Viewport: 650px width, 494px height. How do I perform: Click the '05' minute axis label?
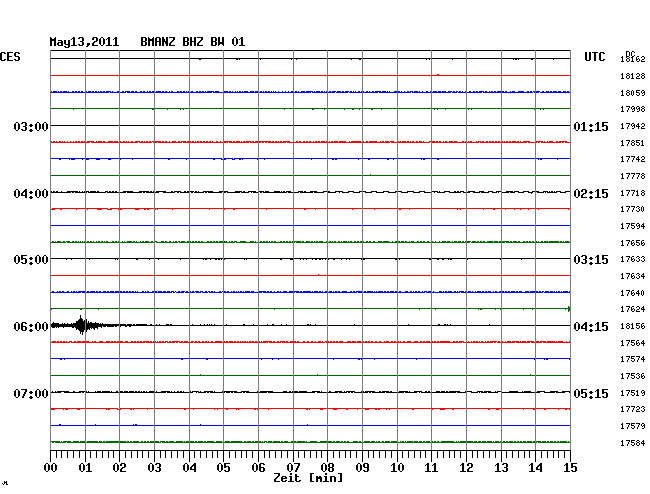(x=223, y=468)
